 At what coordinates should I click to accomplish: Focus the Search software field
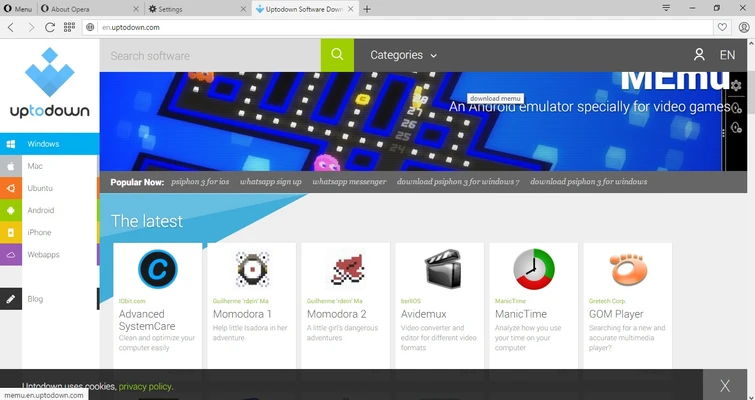point(210,55)
